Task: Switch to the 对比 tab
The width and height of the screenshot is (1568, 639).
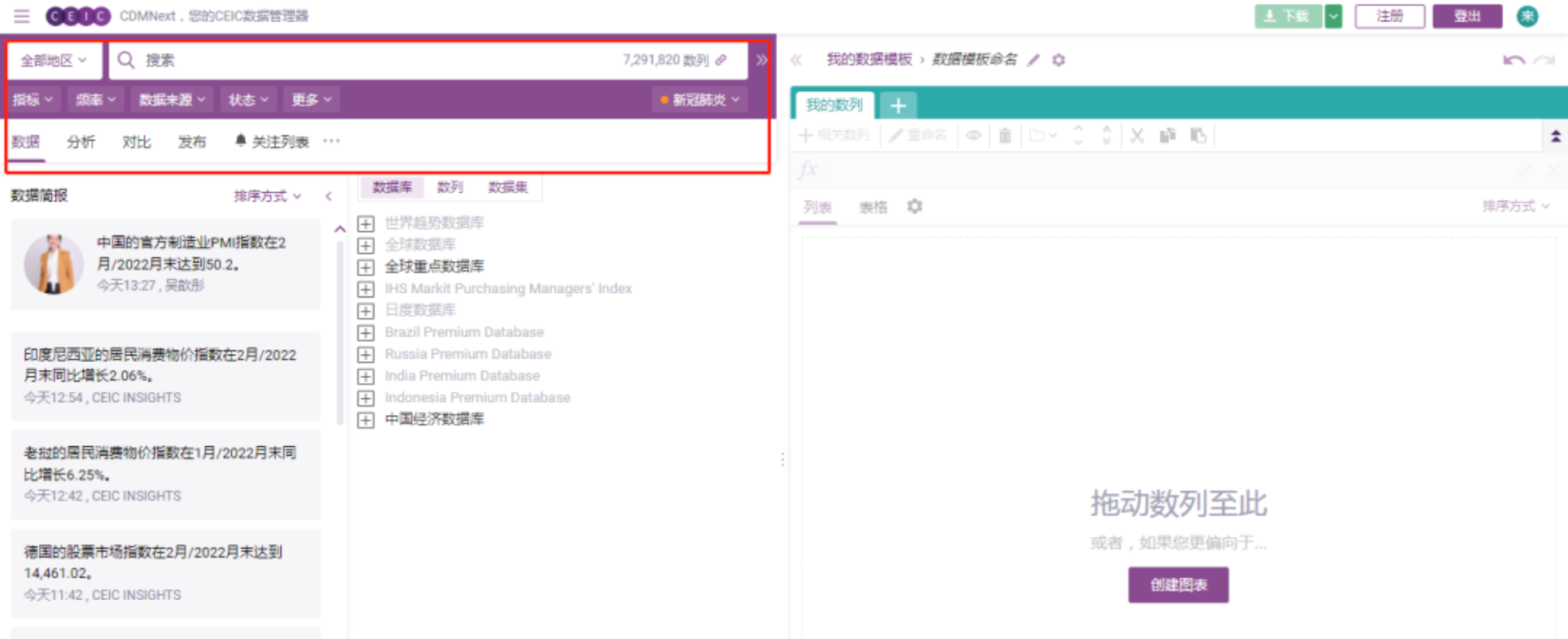Action: pyautogui.click(x=136, y=142)
